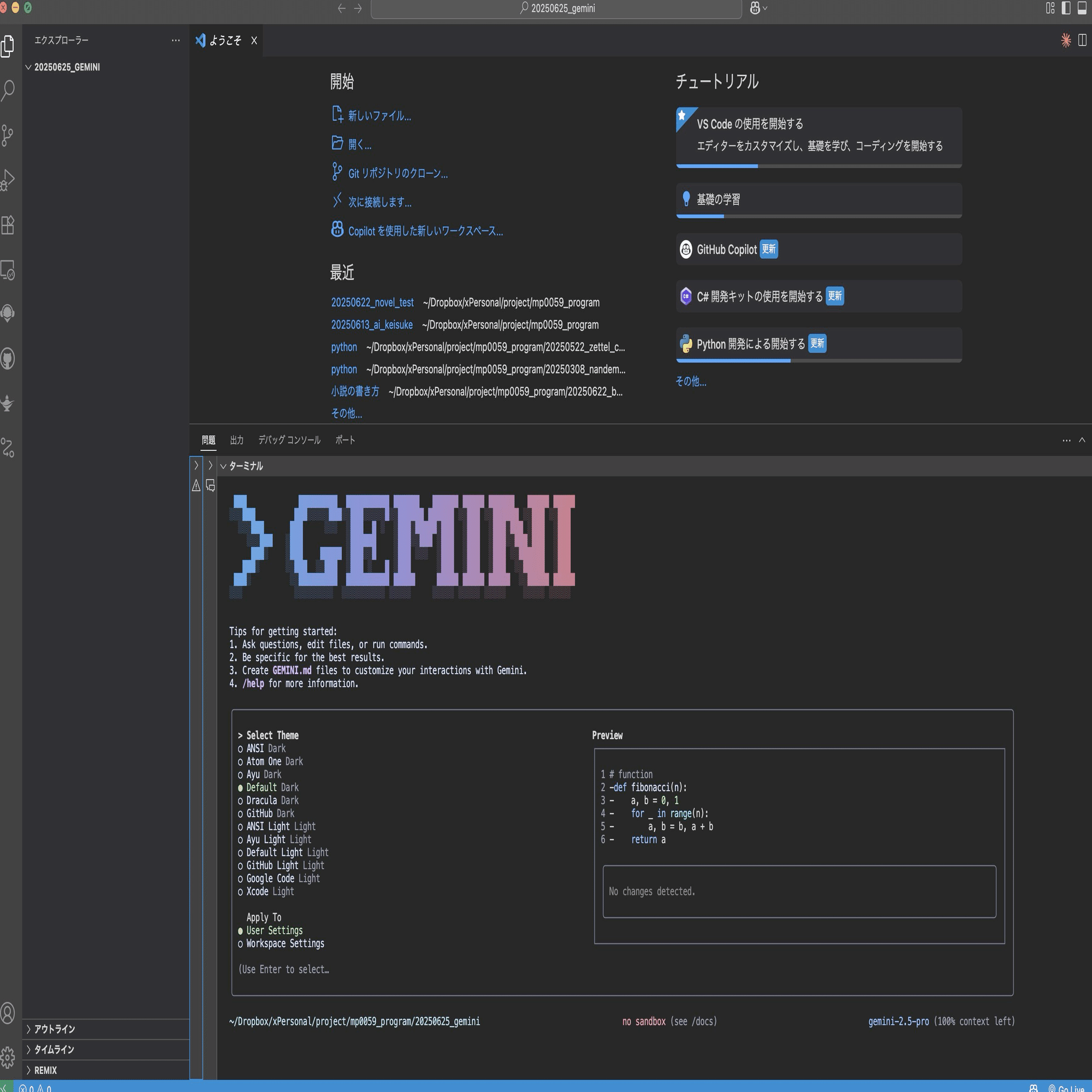
Task: Open the recent project 20250622_novel_test
Action: [x=372, y=302]
